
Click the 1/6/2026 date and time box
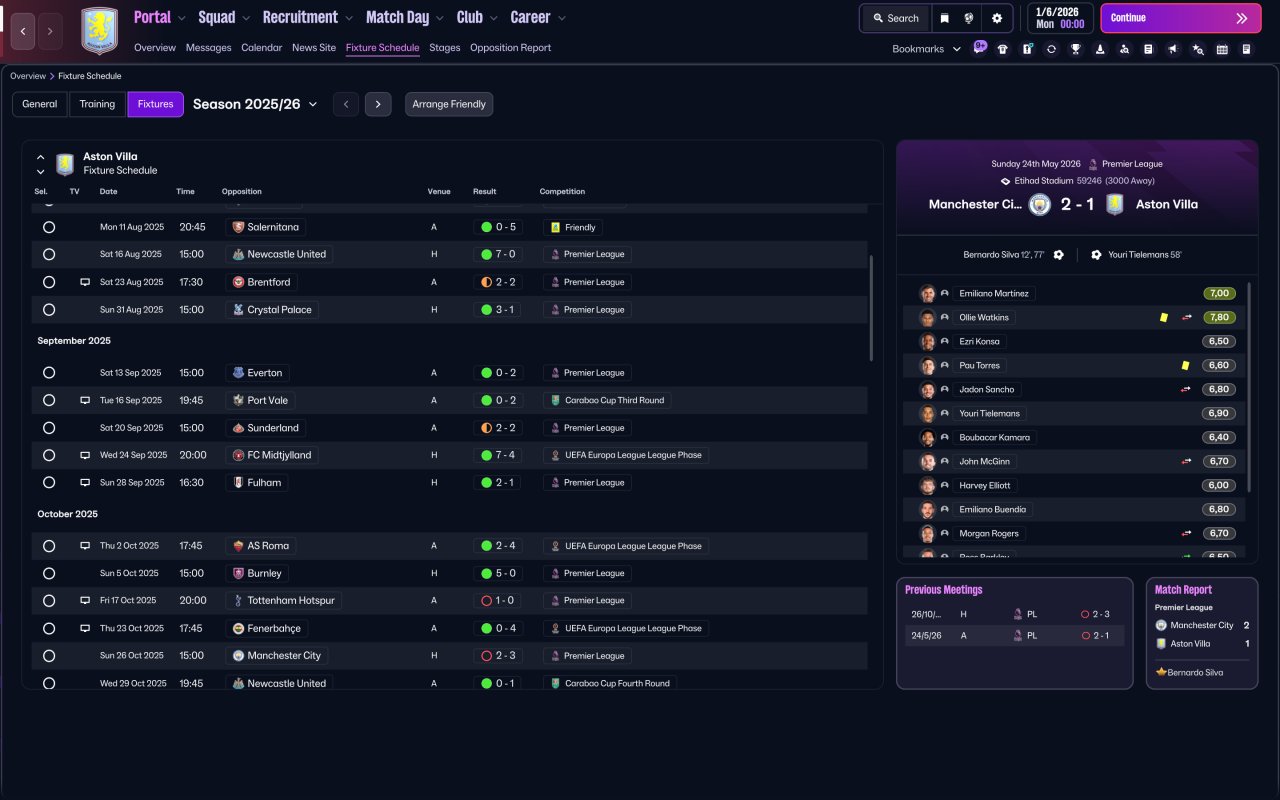1059,18
